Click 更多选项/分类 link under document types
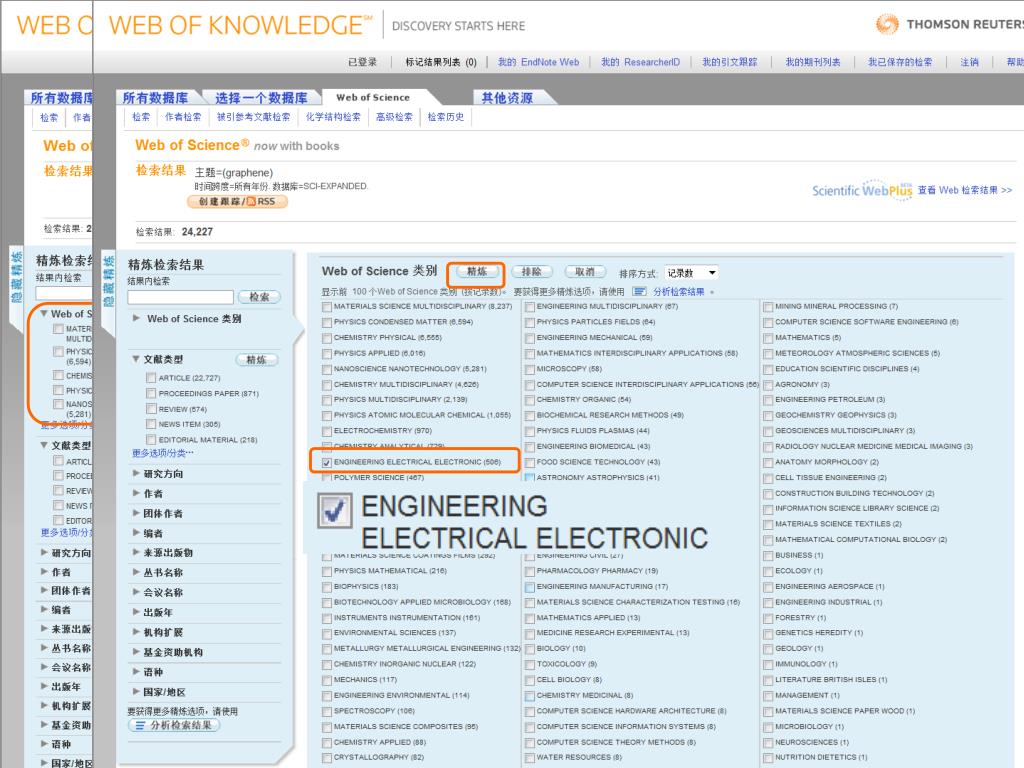1024x768 pixels. tap(163, 453)
